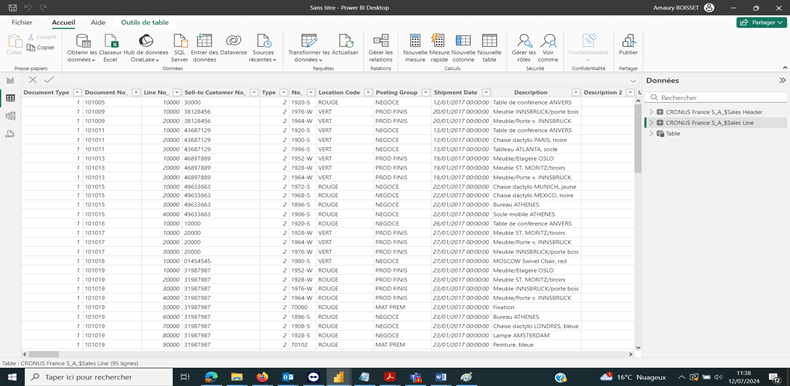Viewport: 790px width, 386px height.
Task: Switch to the Aide ribbon tab
Action: tap(98, 22)
